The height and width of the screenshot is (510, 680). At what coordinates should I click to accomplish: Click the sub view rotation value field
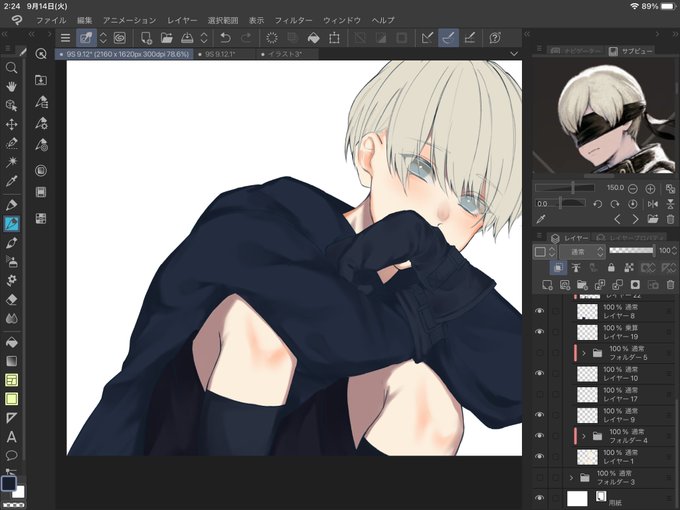point(544,203)
